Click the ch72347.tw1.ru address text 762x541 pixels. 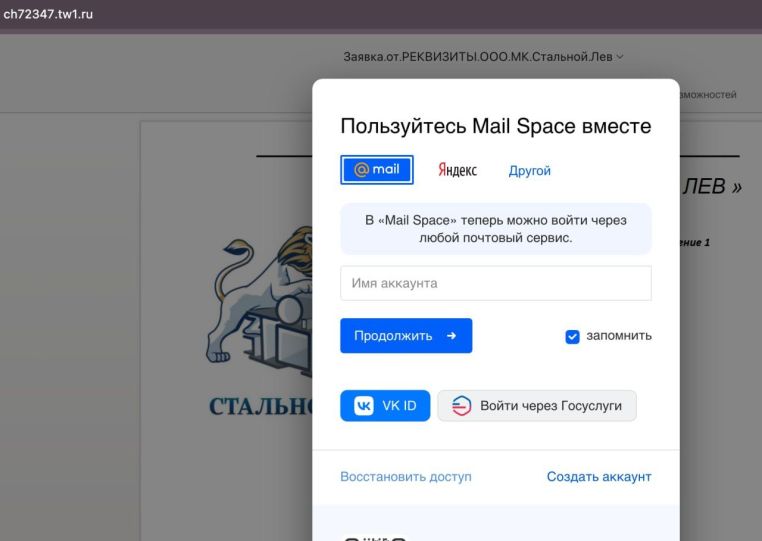tap(48, 12)
